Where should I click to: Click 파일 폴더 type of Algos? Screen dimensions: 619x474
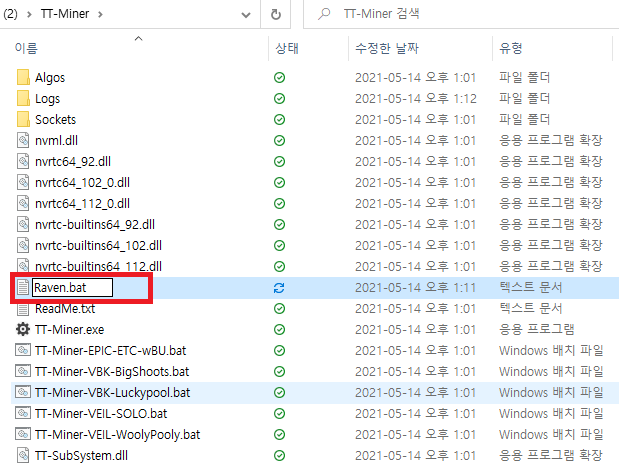coord(525,78)
